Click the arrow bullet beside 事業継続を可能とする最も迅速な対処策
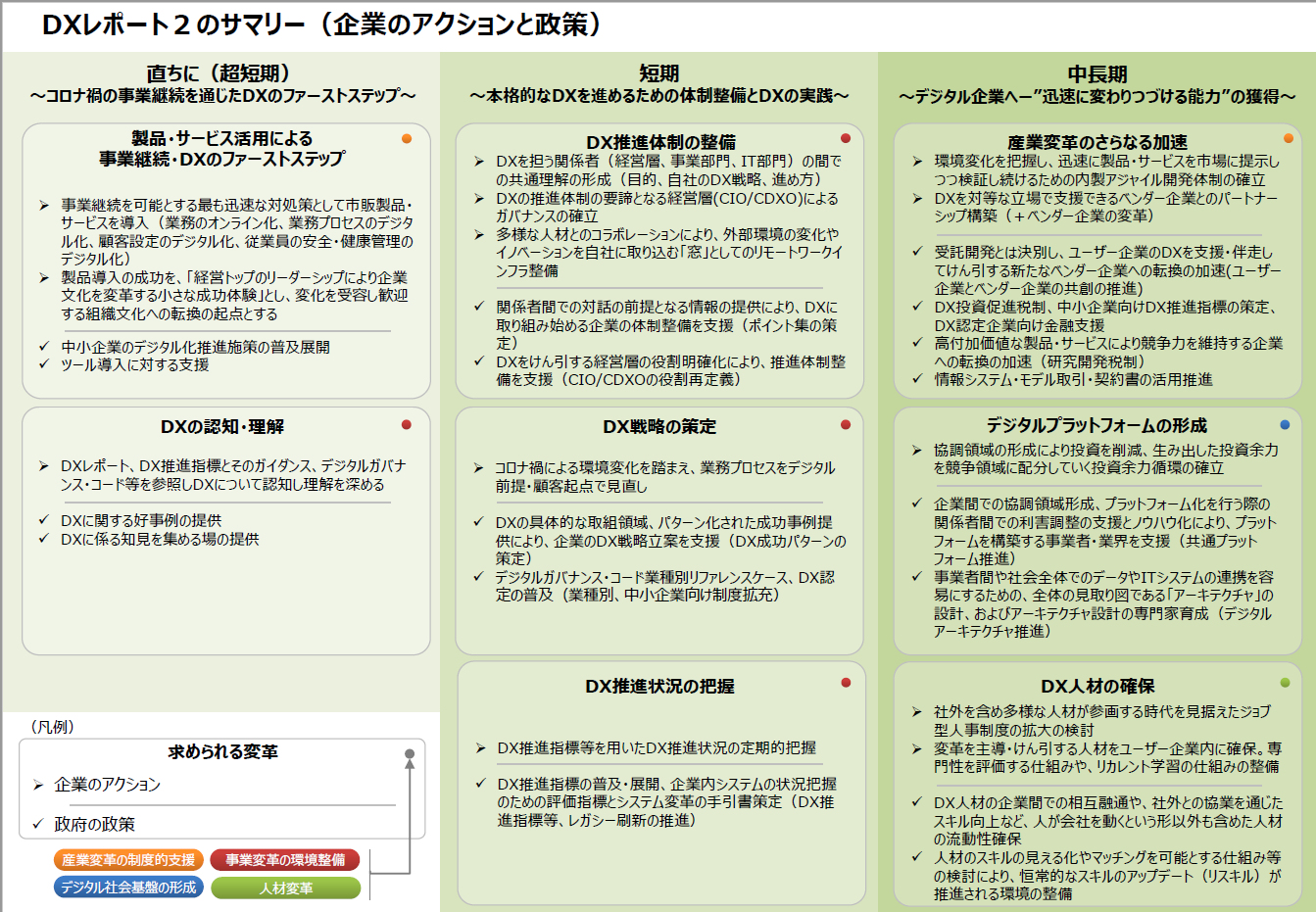Viewport: 1316px width, 912px height. 44,206
